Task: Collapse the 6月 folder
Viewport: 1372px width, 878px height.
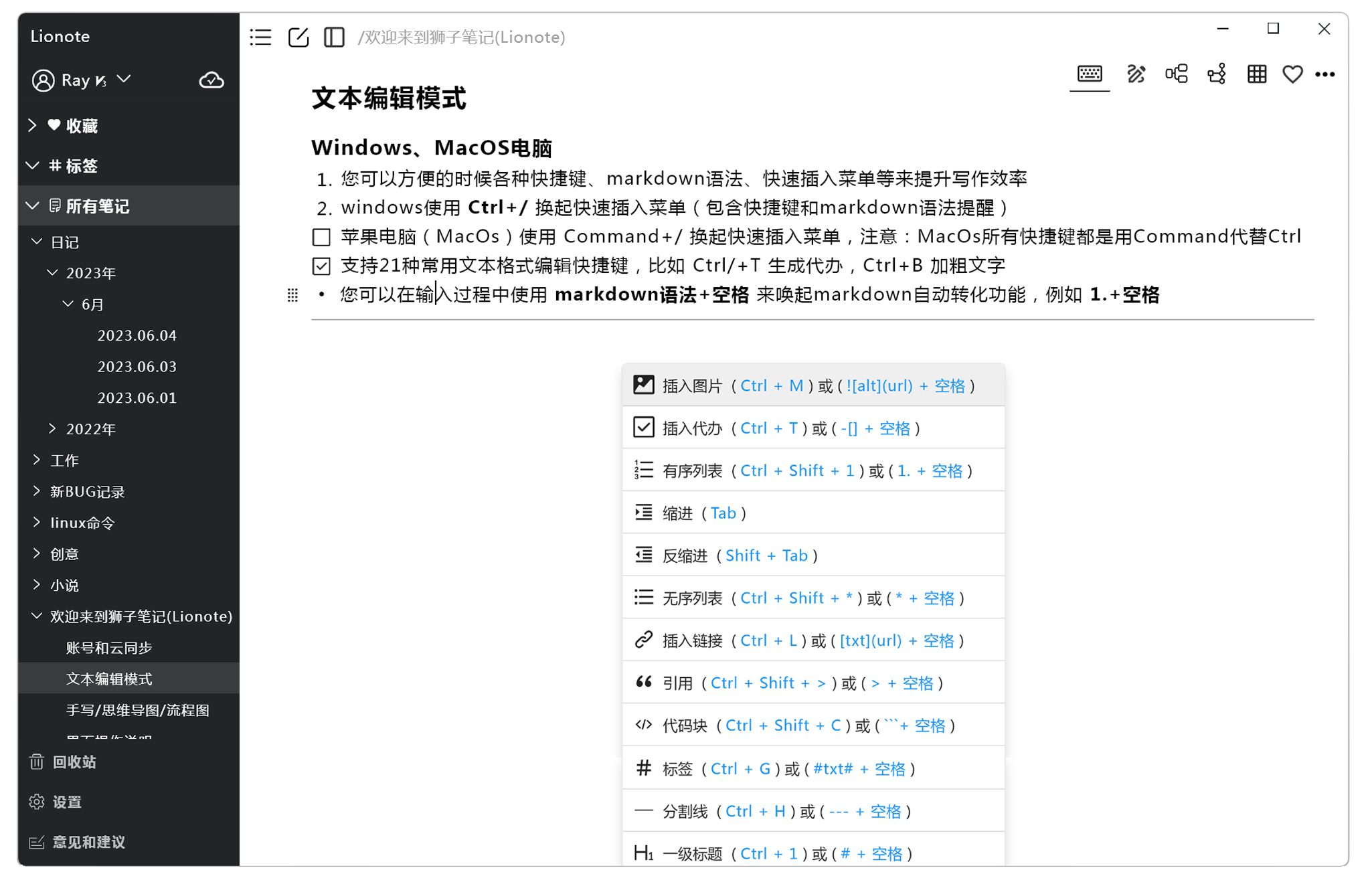Action: (68, 304)
